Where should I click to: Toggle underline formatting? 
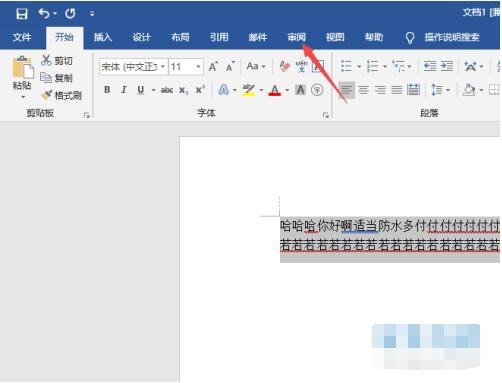coord(141,90)
